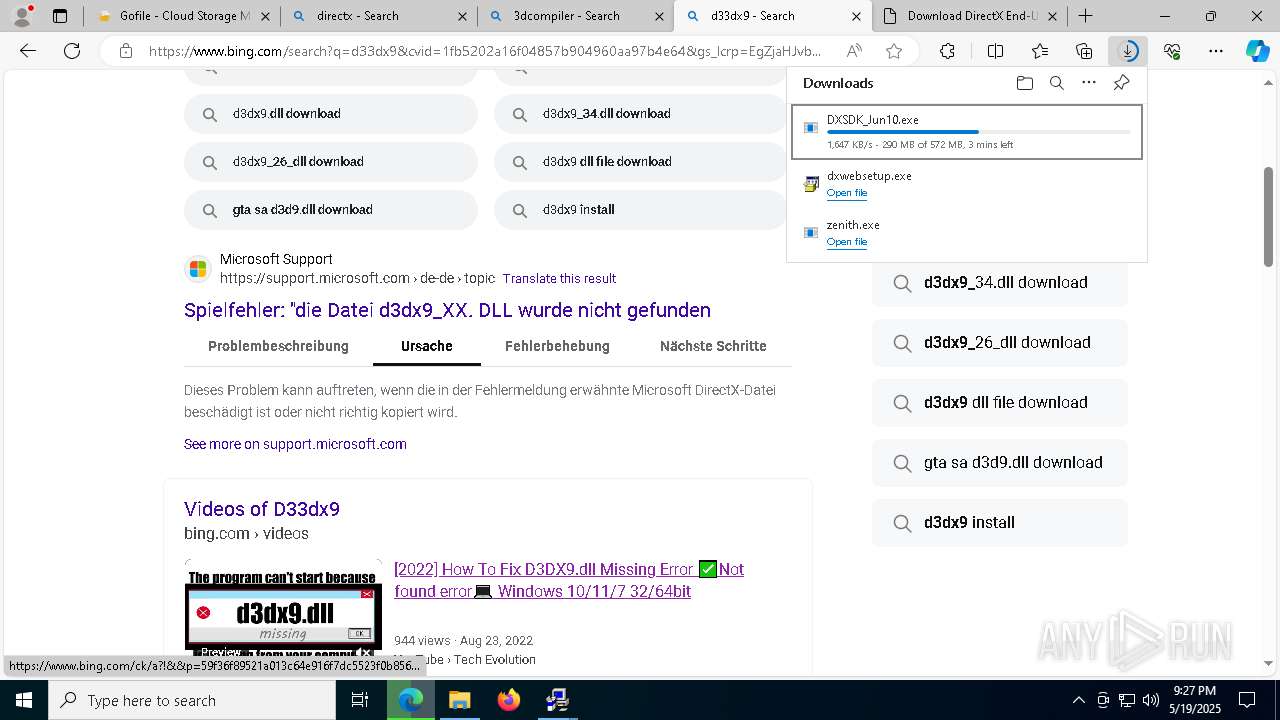The height and width of the screenshot is (720, 1280).
Task: Open the Browser essentials heart icon
Action: click(1172, 51)
